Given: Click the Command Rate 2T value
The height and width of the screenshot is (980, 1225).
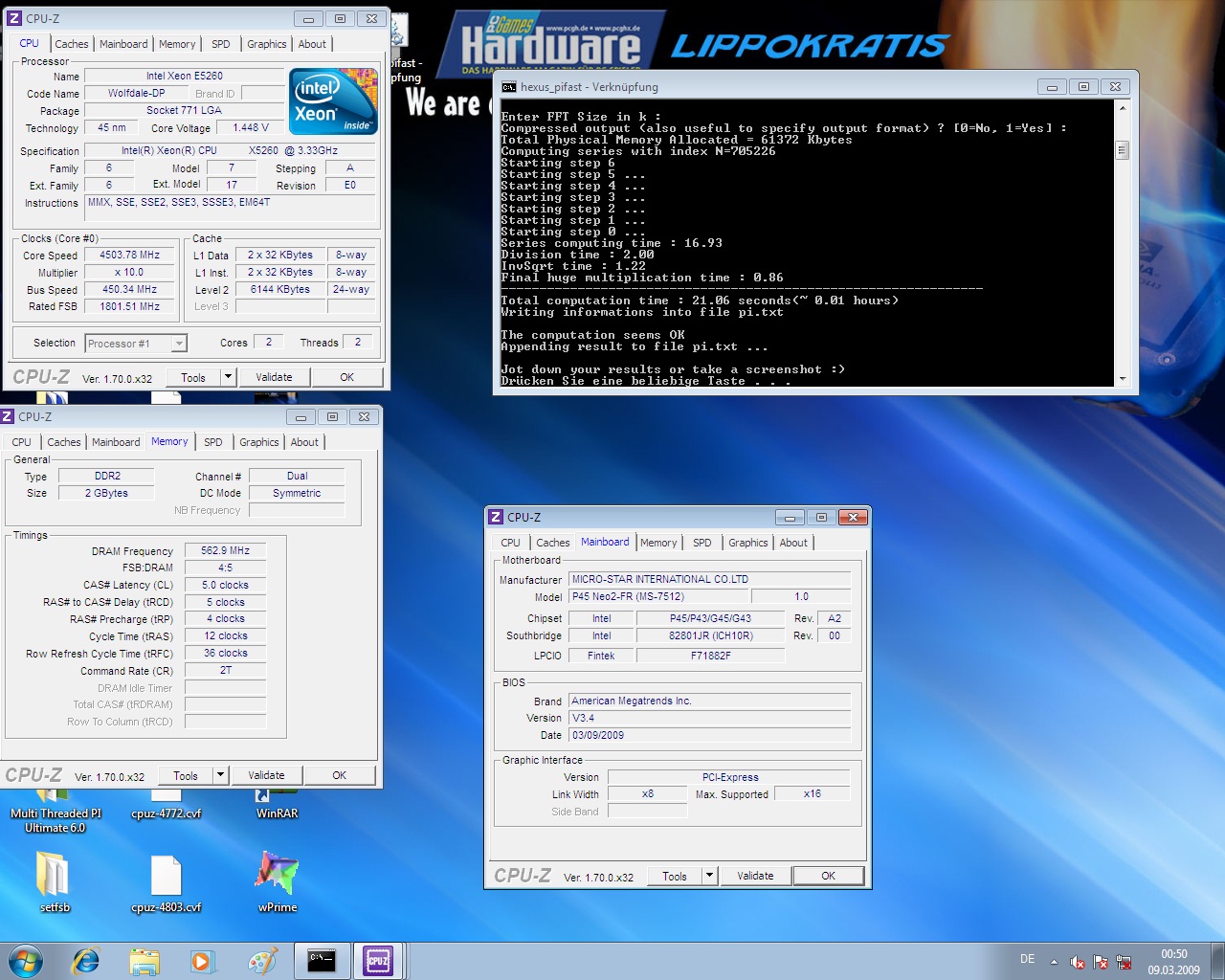Looking at the screenshot, I should click(x=225, y=670).
